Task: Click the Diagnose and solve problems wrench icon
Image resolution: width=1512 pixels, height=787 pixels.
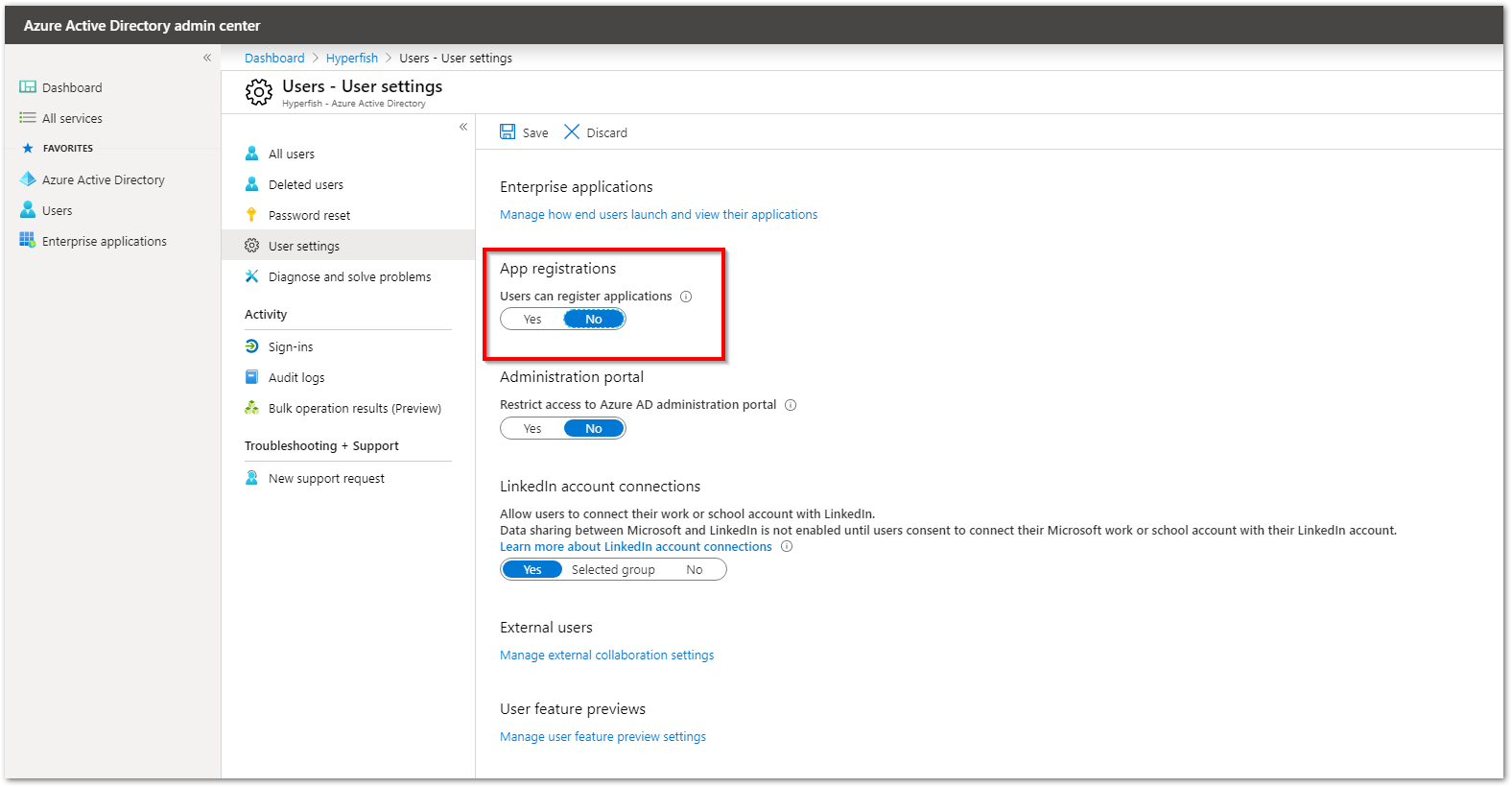Action: click(x=252, y=276)
